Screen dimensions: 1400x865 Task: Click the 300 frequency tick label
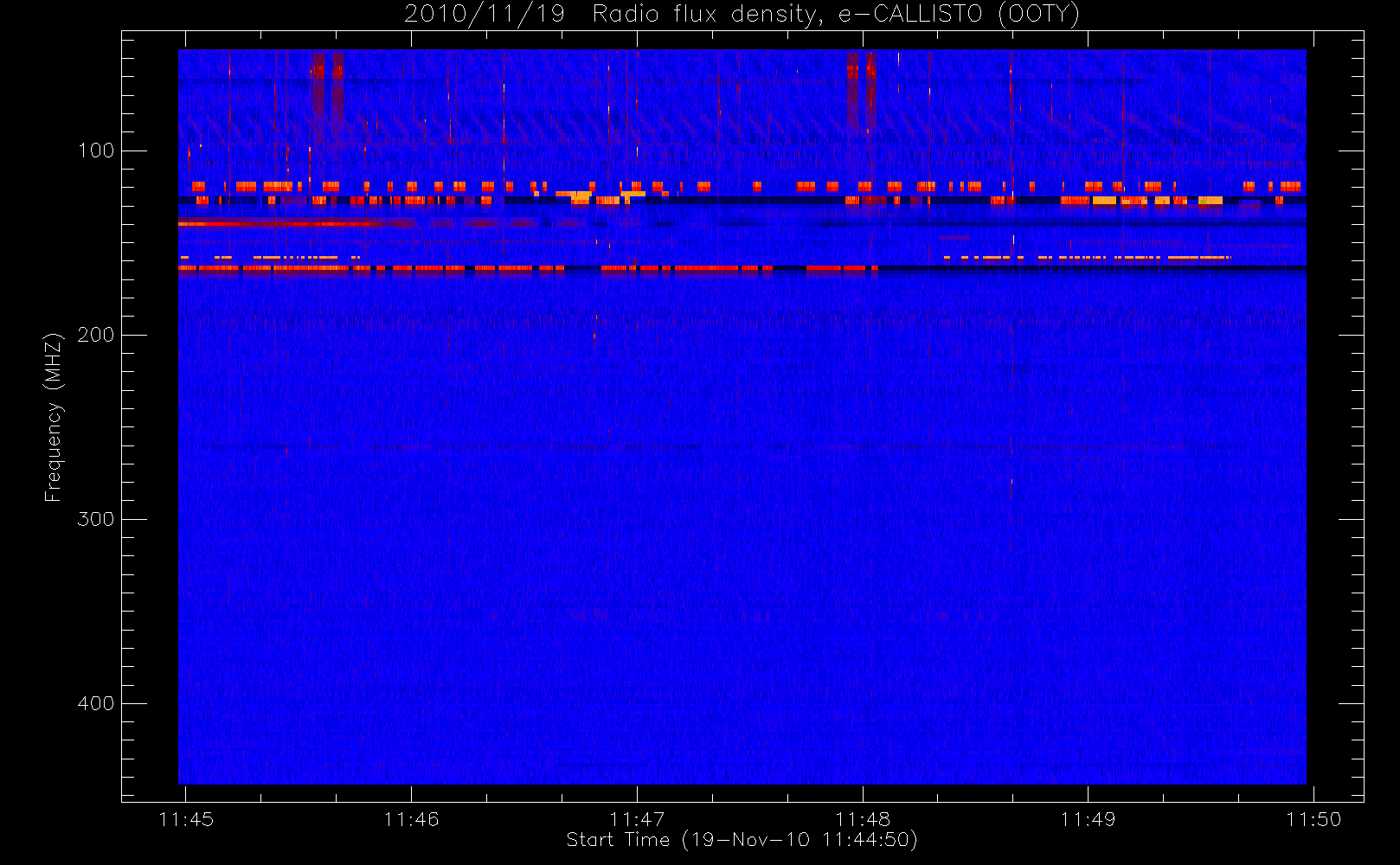click(x=95, y=519)
